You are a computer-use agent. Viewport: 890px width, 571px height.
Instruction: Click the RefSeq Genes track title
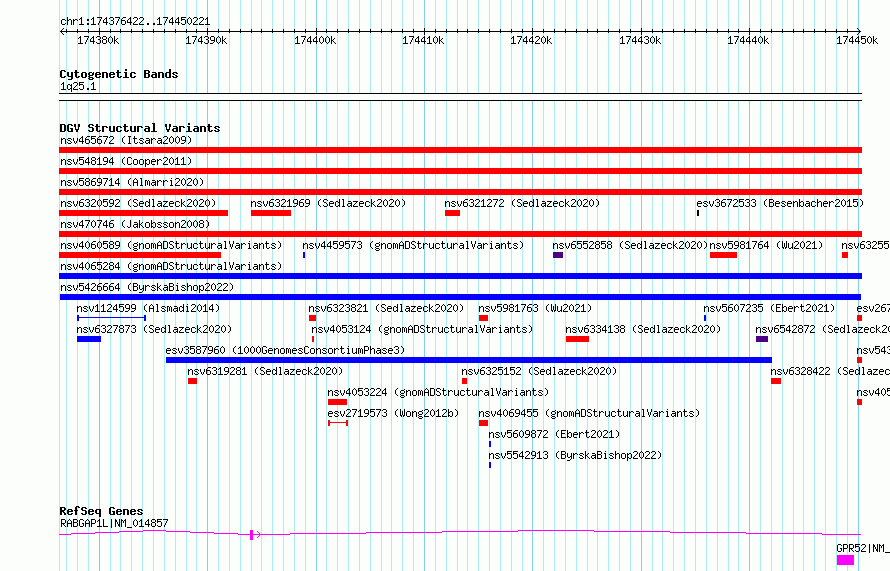(101, 511)
